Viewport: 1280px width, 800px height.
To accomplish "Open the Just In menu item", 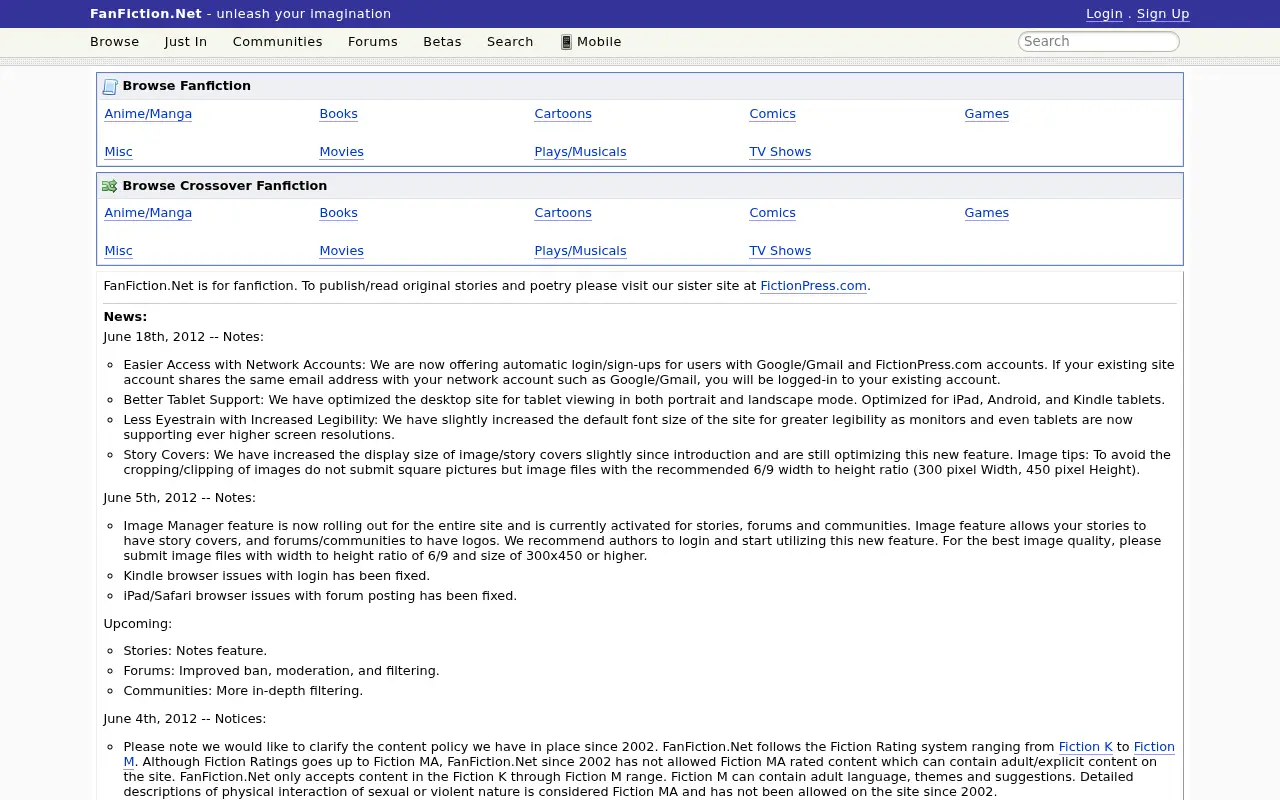I will point(186,42).
